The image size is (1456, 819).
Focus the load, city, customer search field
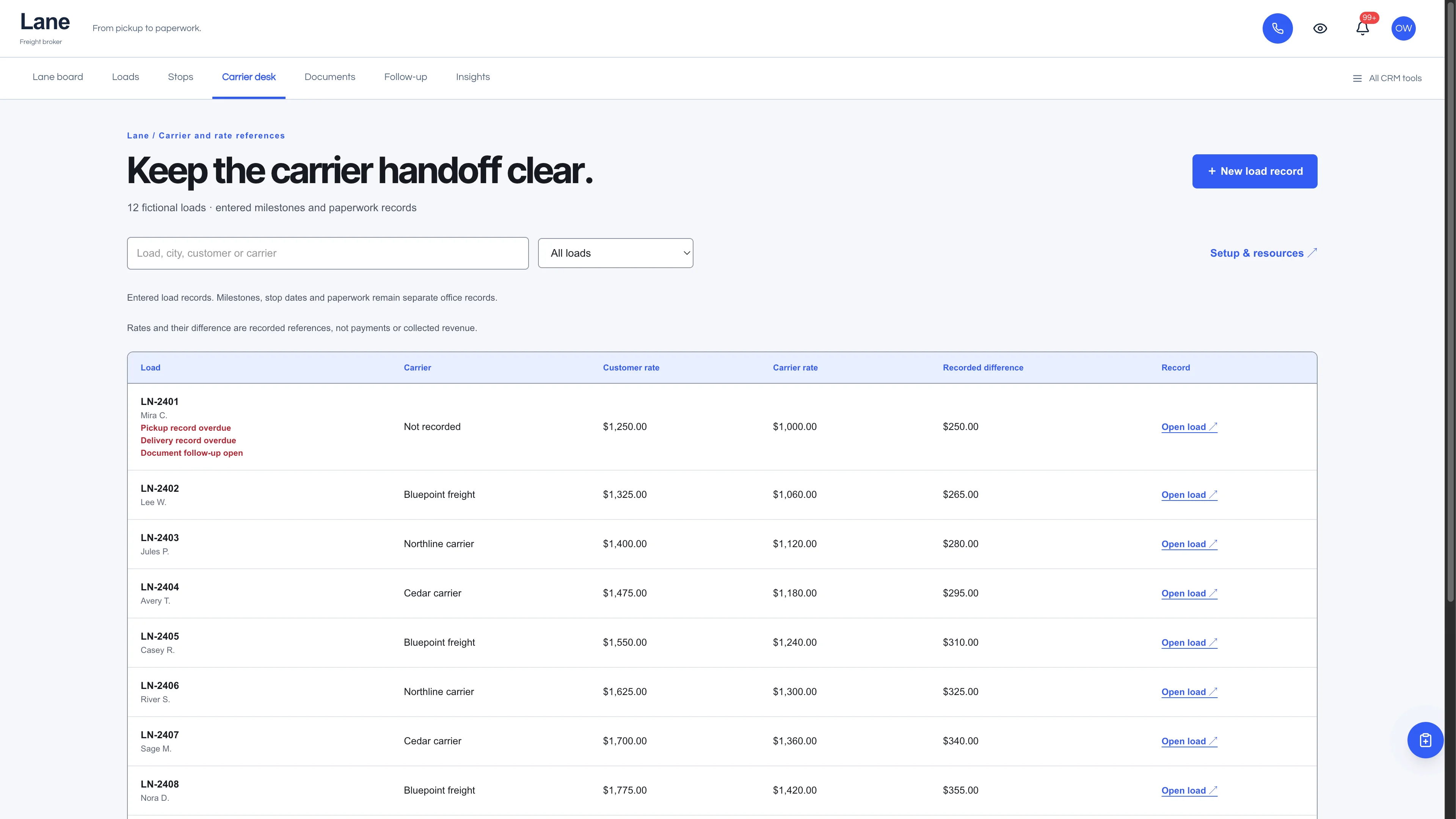pos(328,253)
